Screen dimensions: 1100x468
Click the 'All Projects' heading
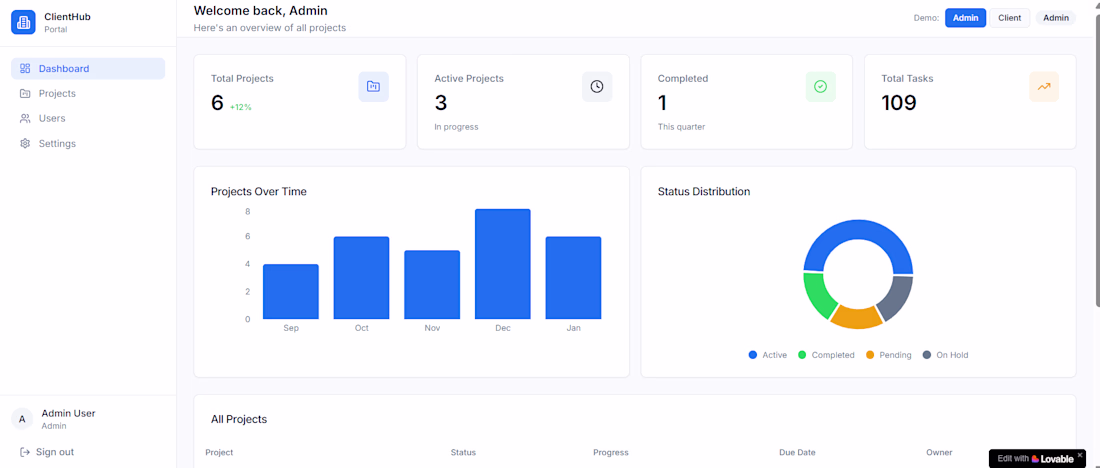239,420
